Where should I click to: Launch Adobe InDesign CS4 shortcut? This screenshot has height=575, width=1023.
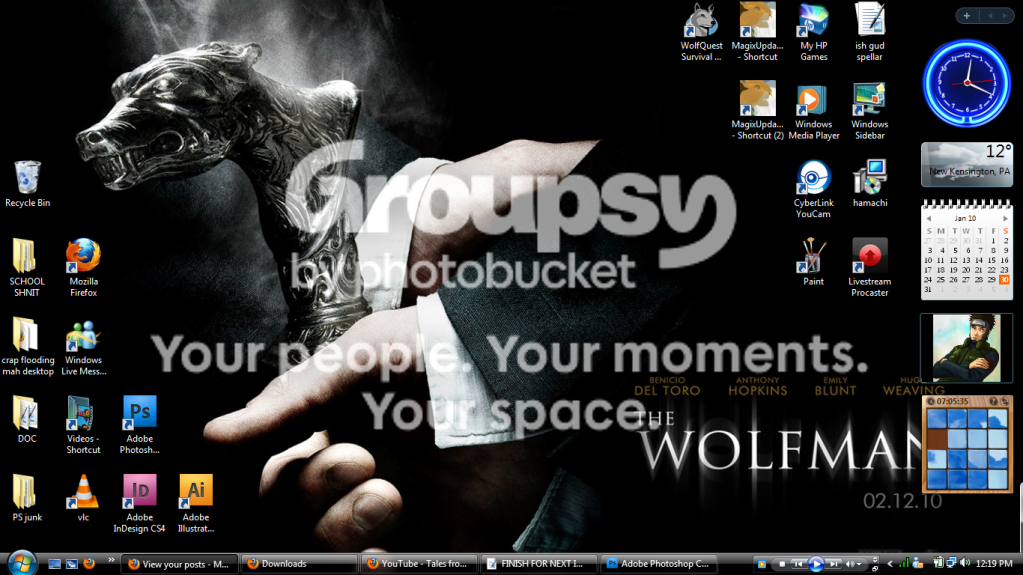[x=140, y=503]
